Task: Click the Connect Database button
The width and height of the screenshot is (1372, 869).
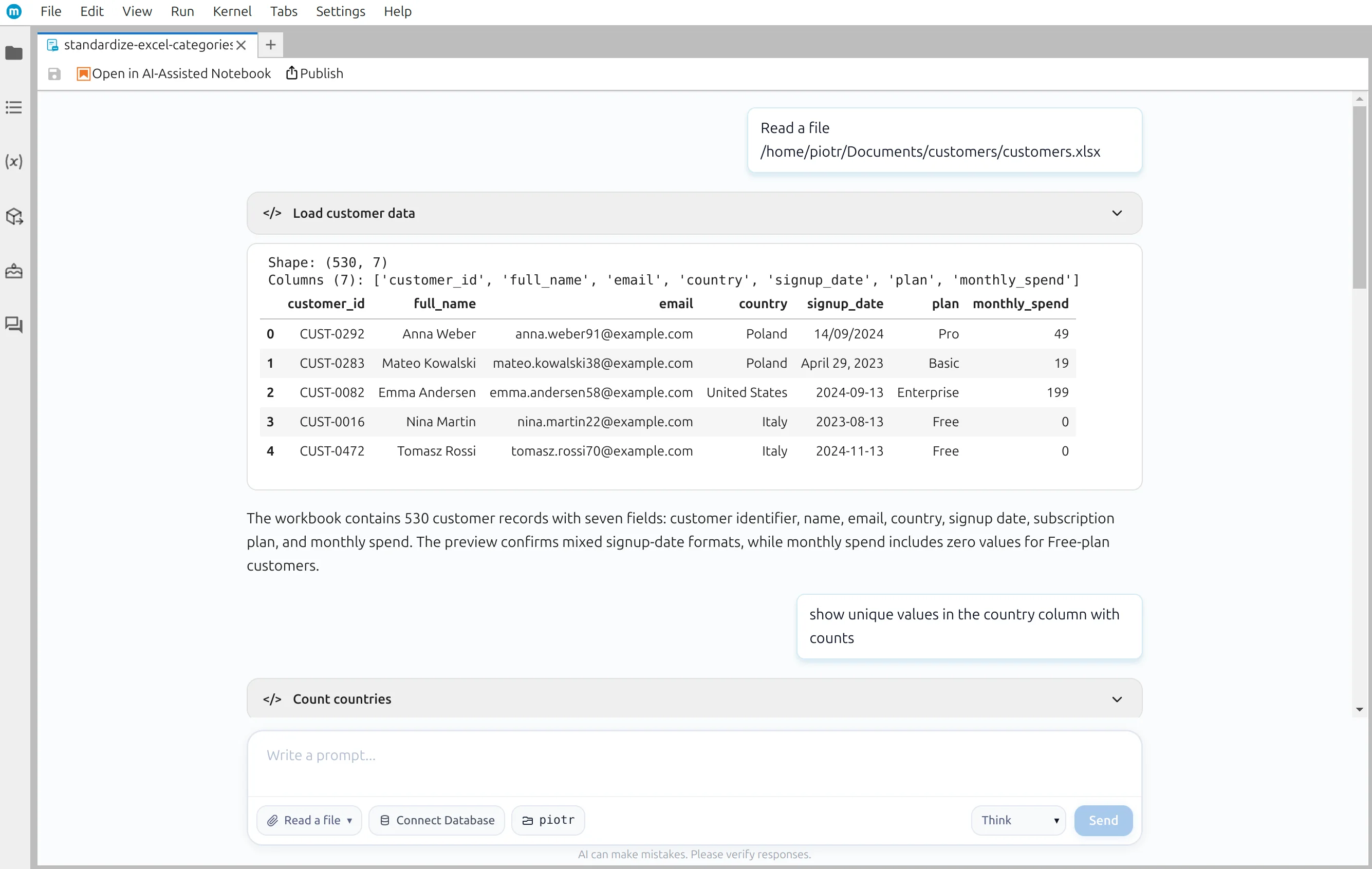Action: 436,820
